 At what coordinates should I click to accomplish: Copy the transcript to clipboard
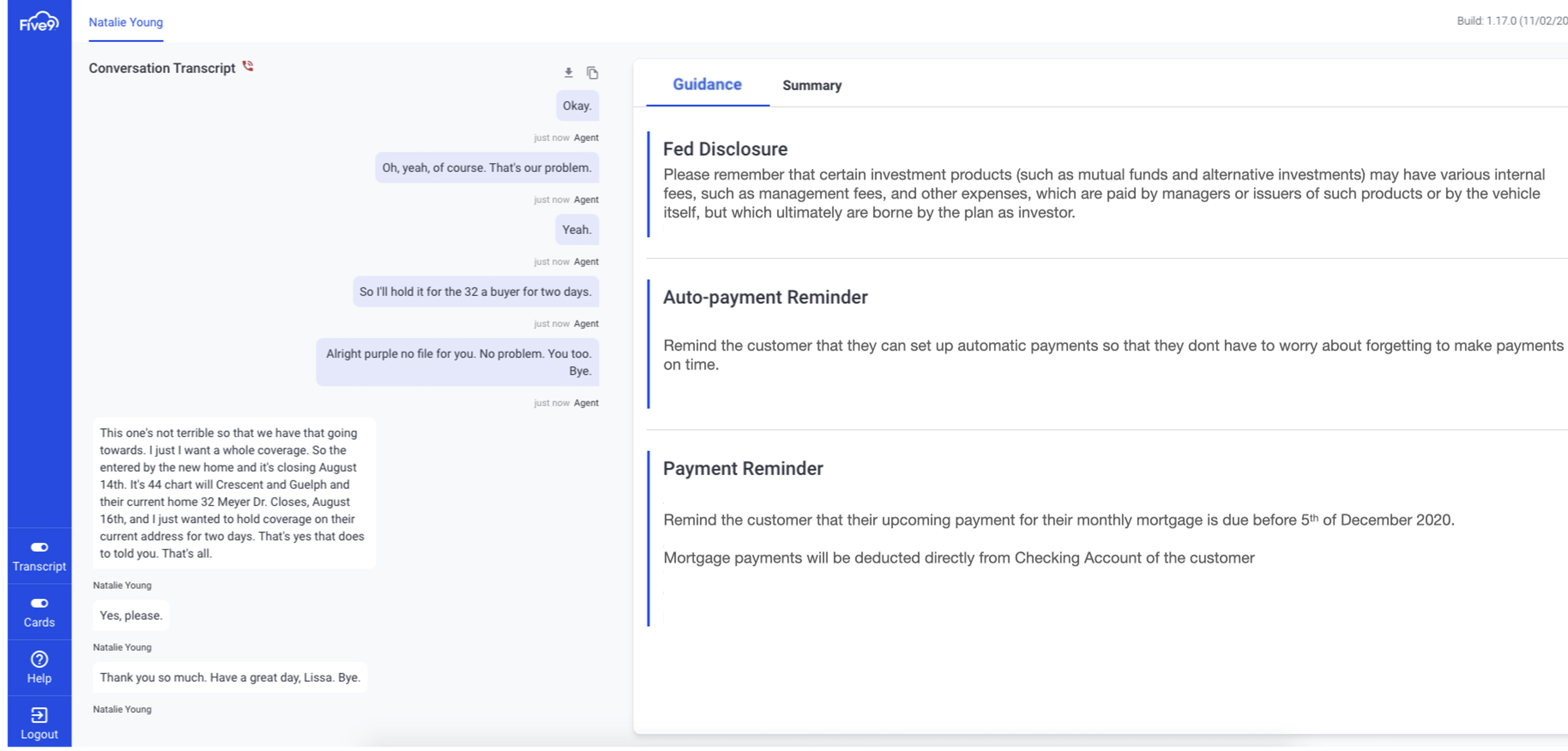click(x=592, y=72)
